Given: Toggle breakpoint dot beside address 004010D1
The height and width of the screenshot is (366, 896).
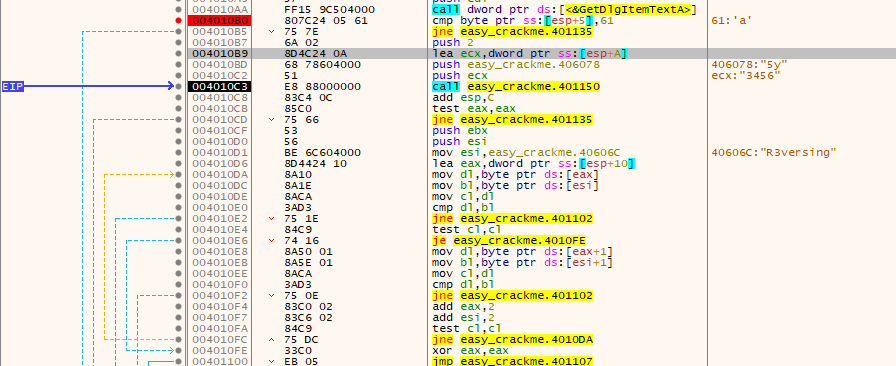Looking at the screenshot, I should 179,152.
